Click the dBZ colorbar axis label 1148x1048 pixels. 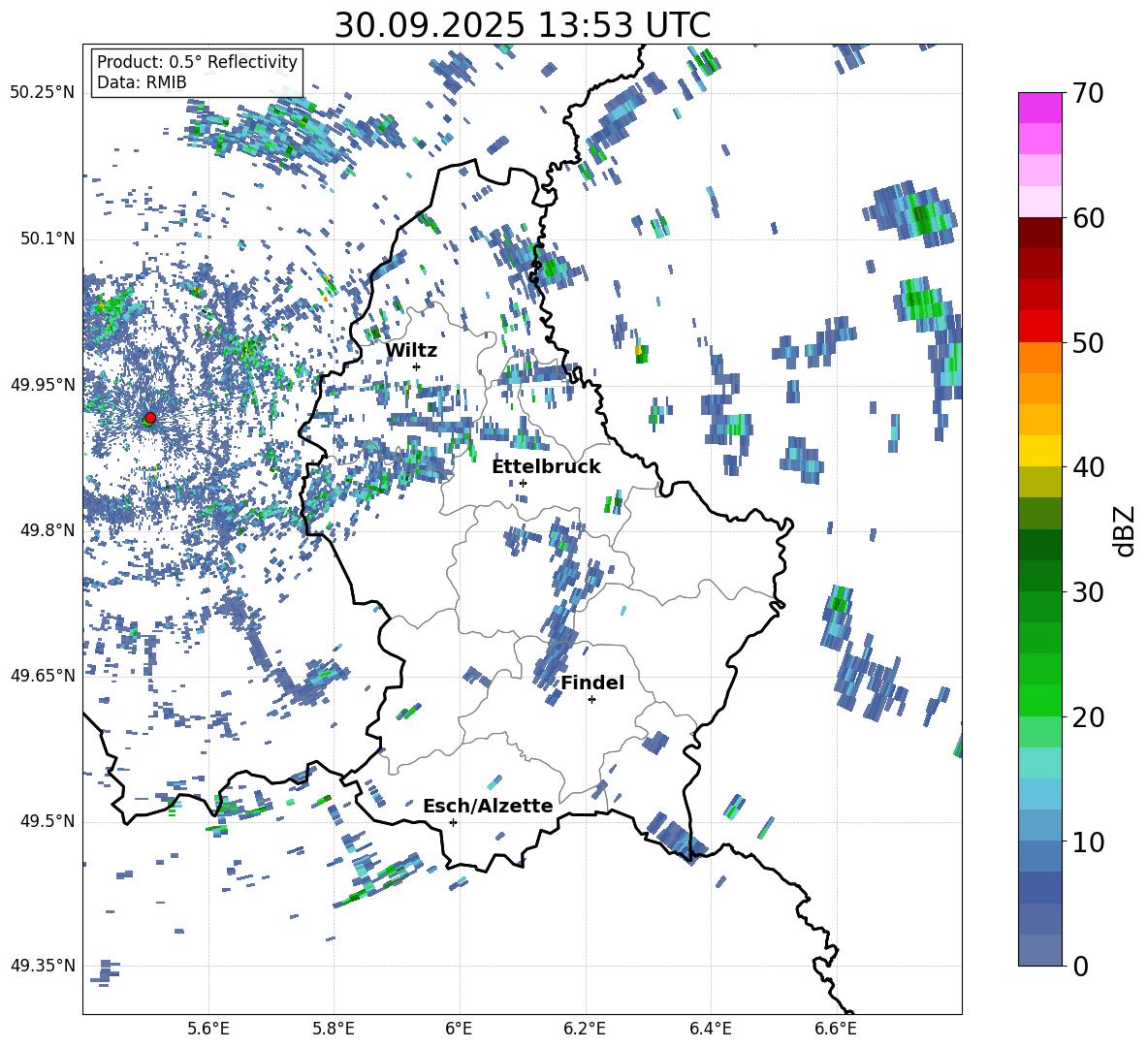pos(1125,531)
